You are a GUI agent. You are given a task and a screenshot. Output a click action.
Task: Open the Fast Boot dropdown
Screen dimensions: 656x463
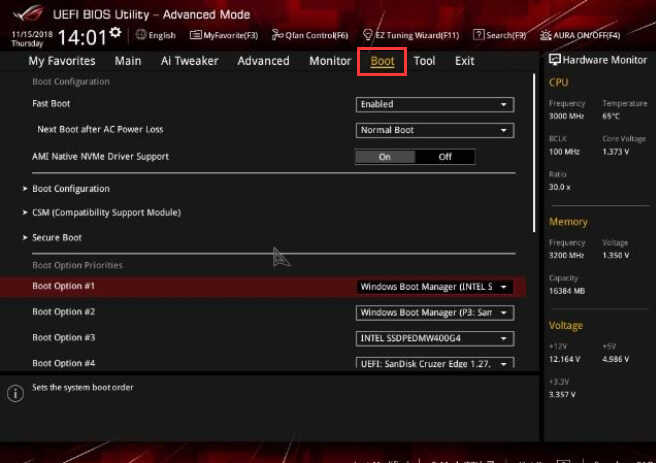pos(435,105)
